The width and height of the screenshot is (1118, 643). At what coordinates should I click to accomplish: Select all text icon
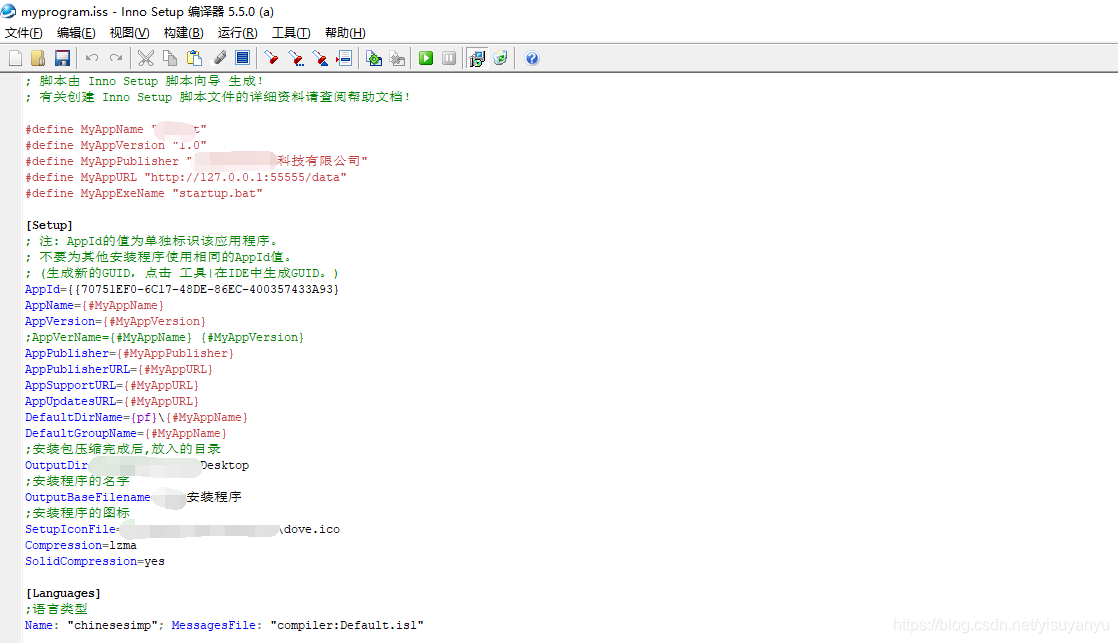click(242, 58)
